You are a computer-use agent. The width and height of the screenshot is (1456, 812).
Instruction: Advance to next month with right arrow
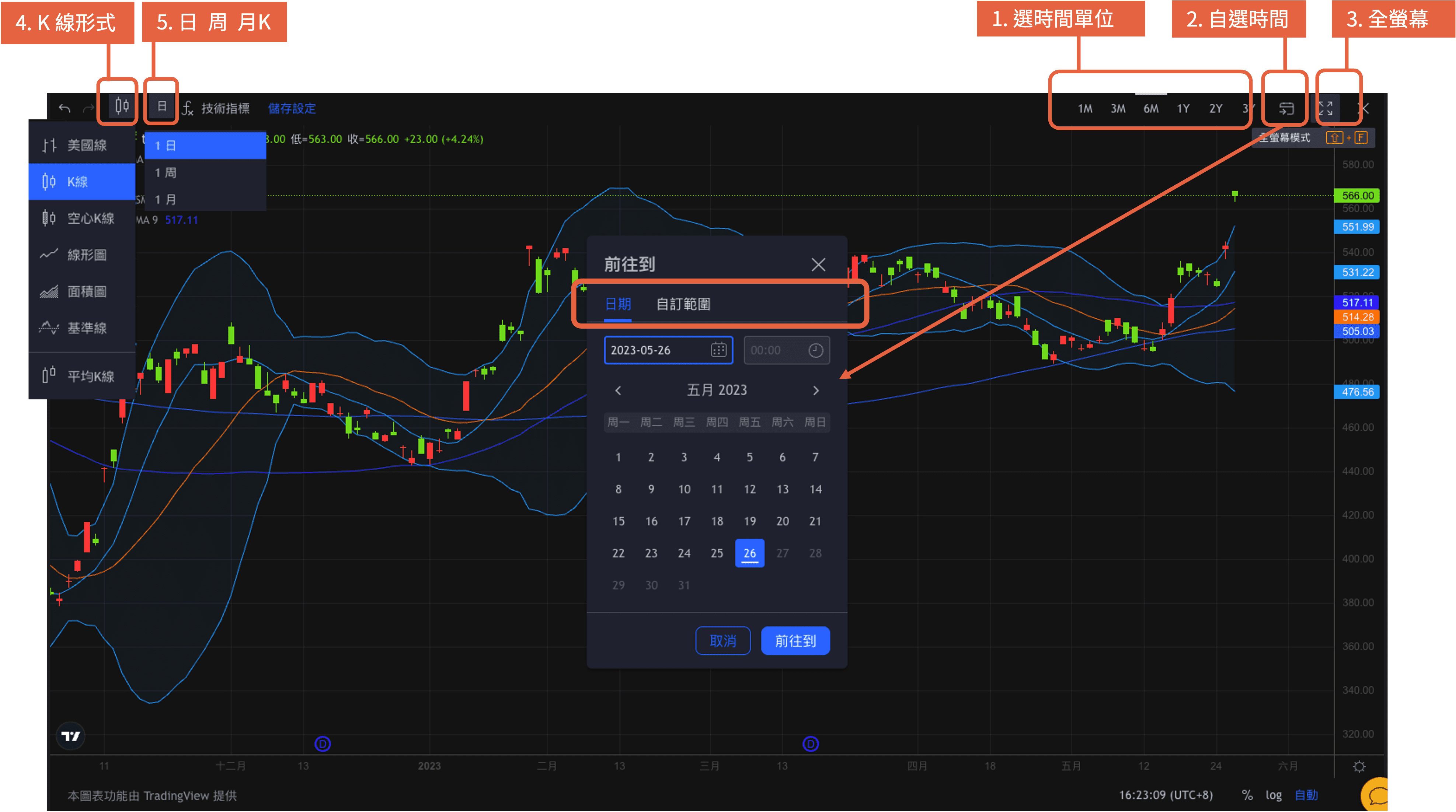coord(816,390)
